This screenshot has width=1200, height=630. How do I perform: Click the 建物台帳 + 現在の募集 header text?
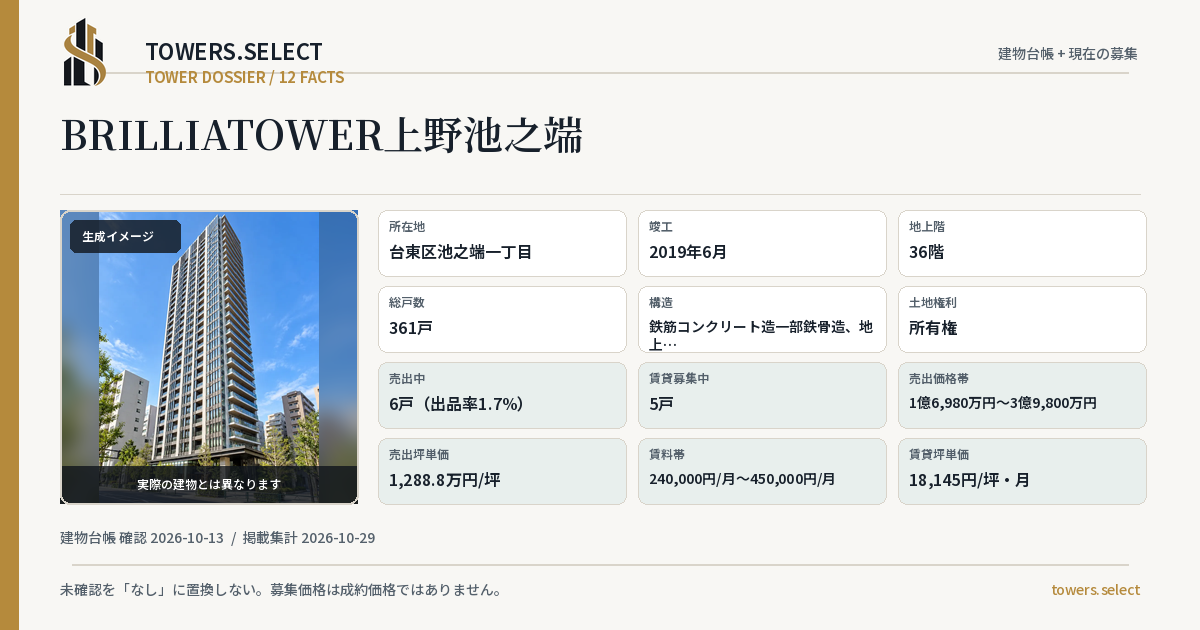pos(1068,54)
